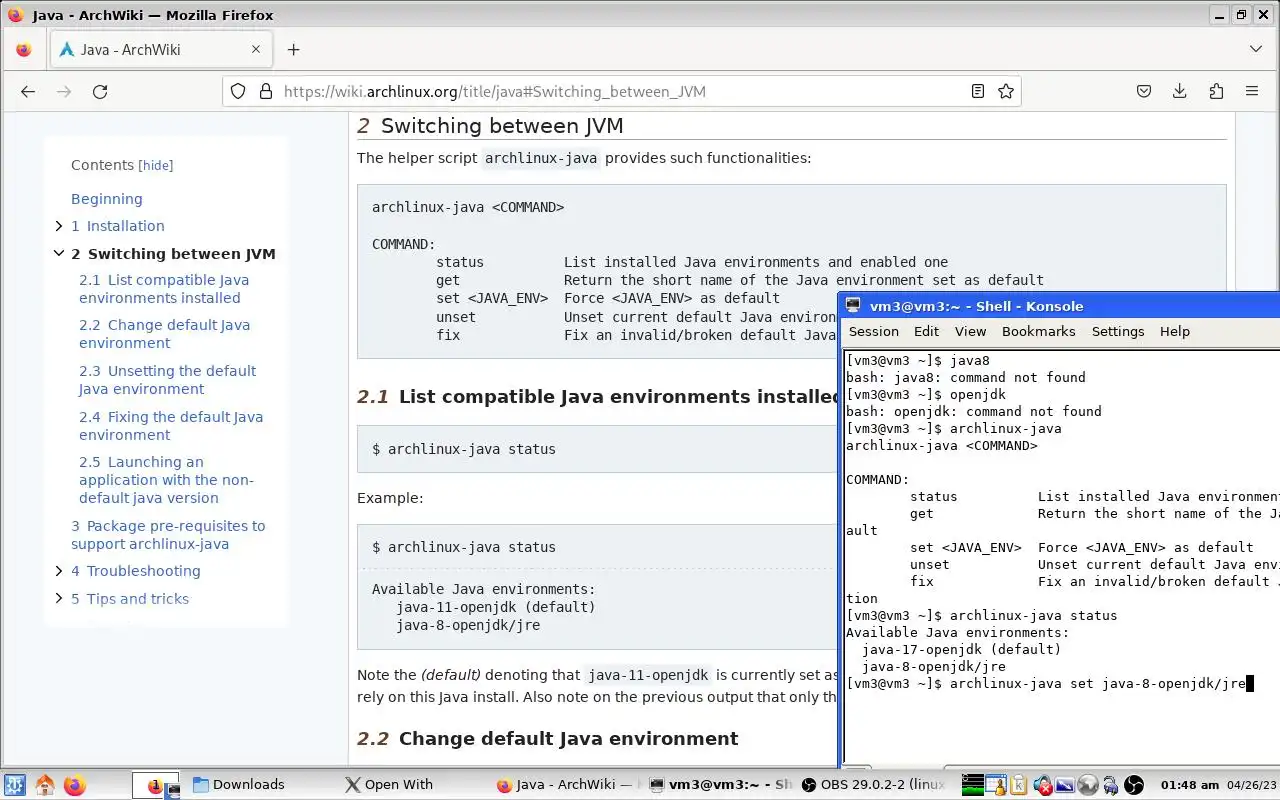Open the network globe tray icon

click(x=1088, y=785)
